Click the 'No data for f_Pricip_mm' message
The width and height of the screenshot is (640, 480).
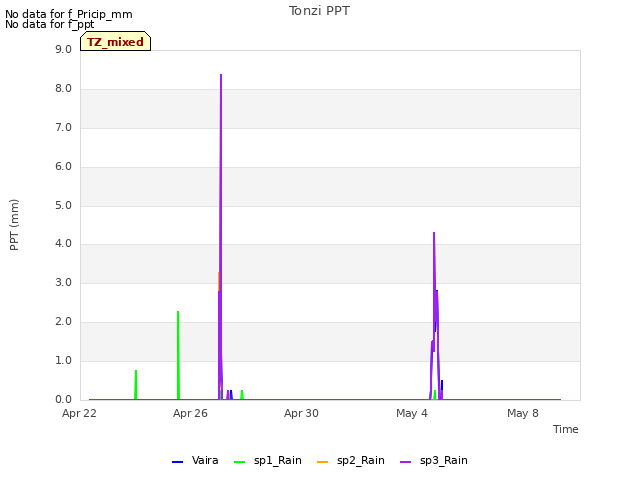pyautogui.click(x=69, y=14)
